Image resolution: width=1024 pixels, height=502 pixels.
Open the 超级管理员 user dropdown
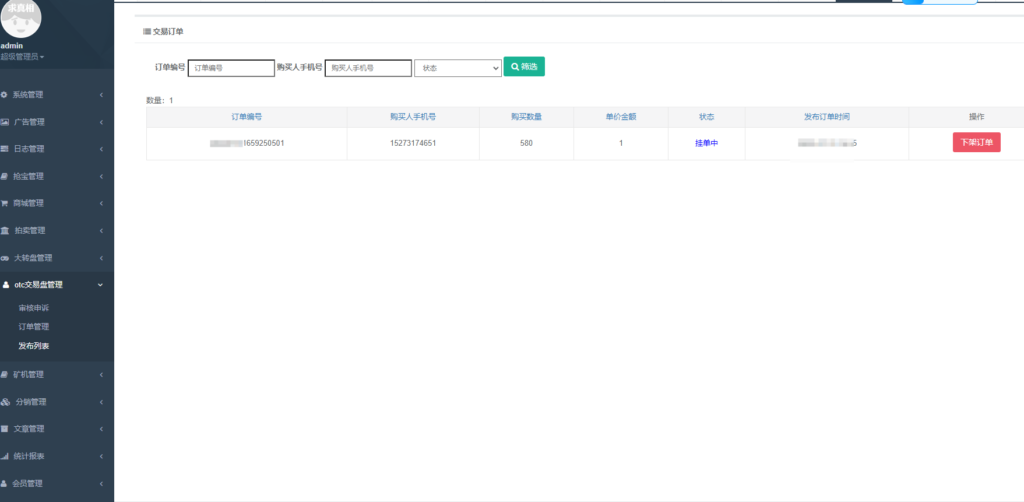22,57
